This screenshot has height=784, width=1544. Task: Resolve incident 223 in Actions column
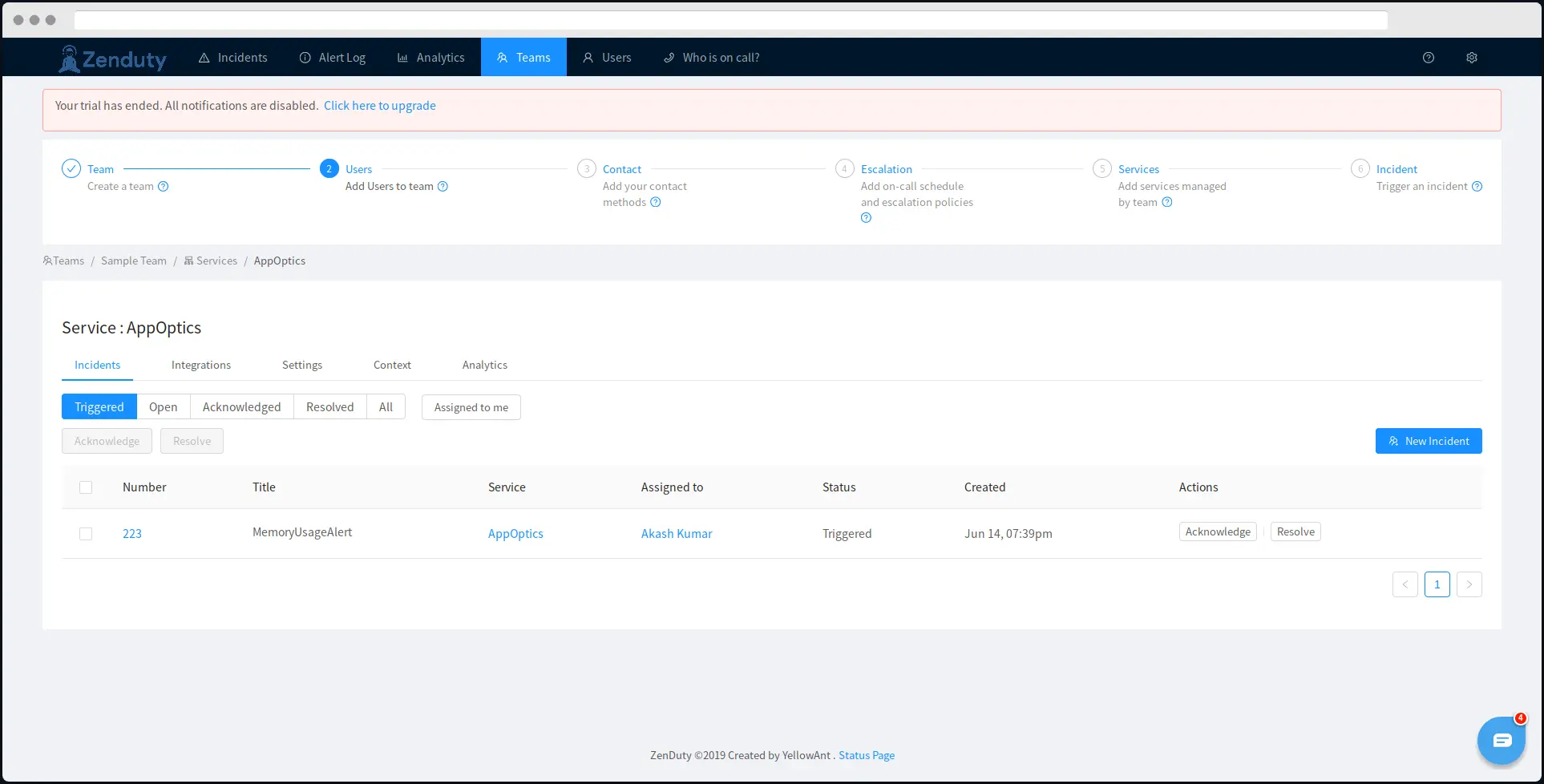click(x=1295, y=531)
